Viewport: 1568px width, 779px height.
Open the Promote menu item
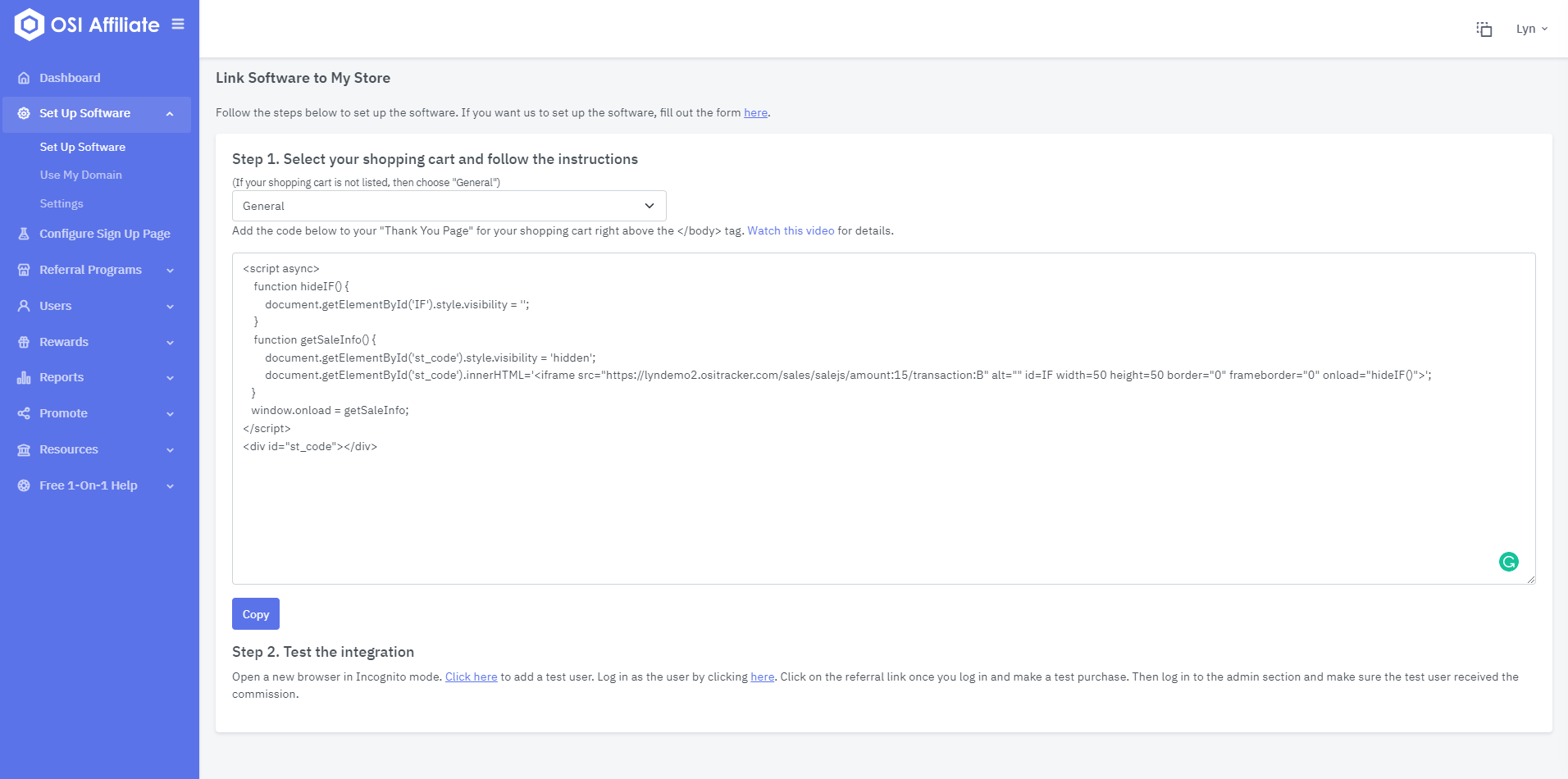(97, 413)
